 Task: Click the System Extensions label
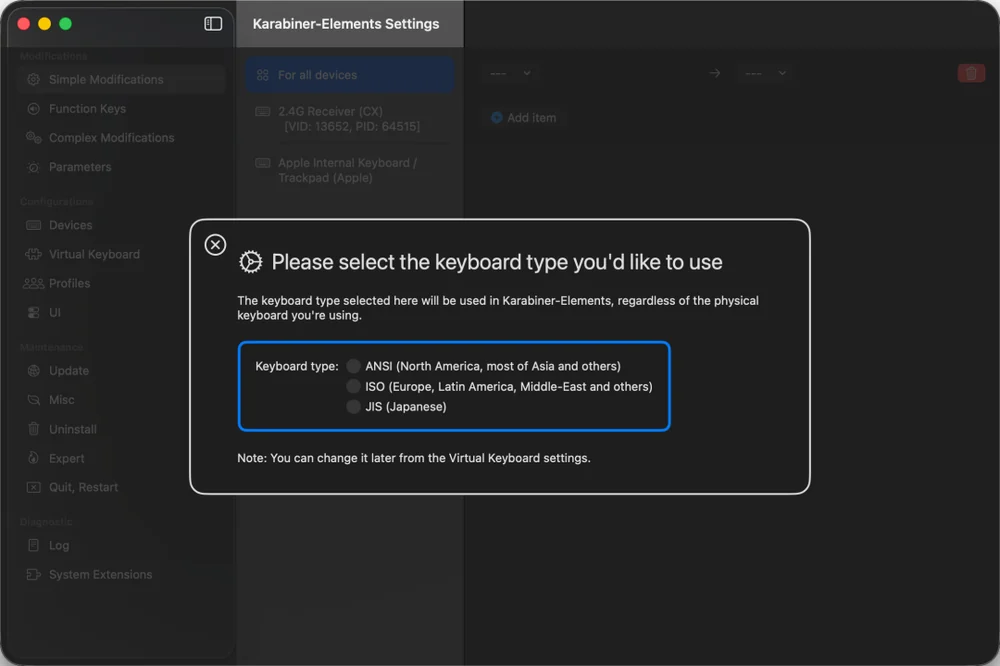(101, 575)
